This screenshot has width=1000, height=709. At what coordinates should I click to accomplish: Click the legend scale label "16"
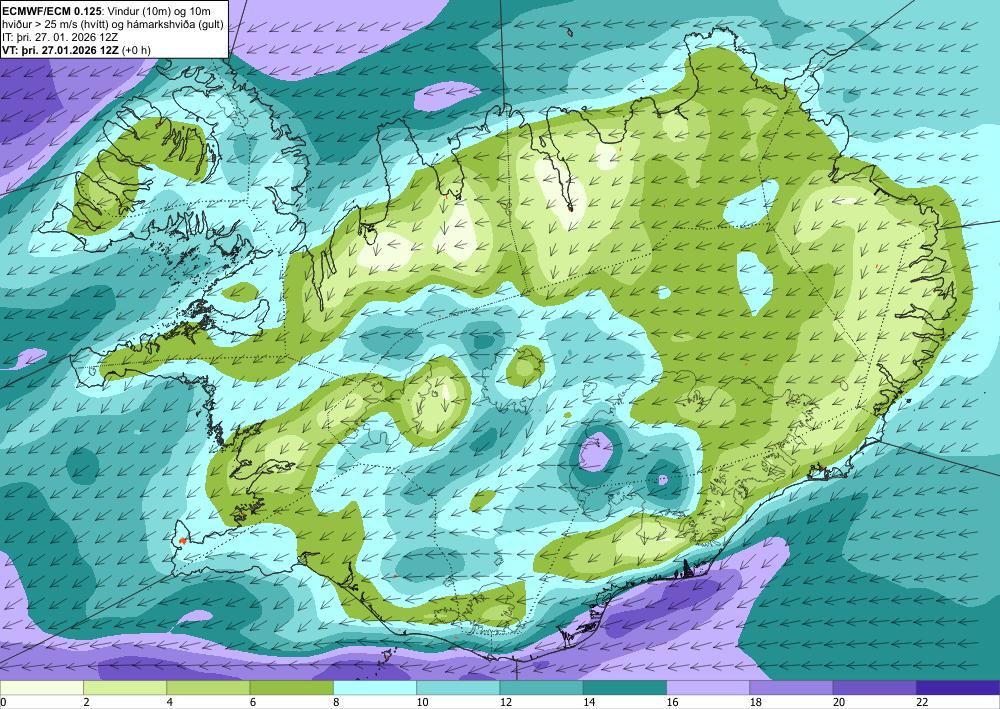point(672,702)
